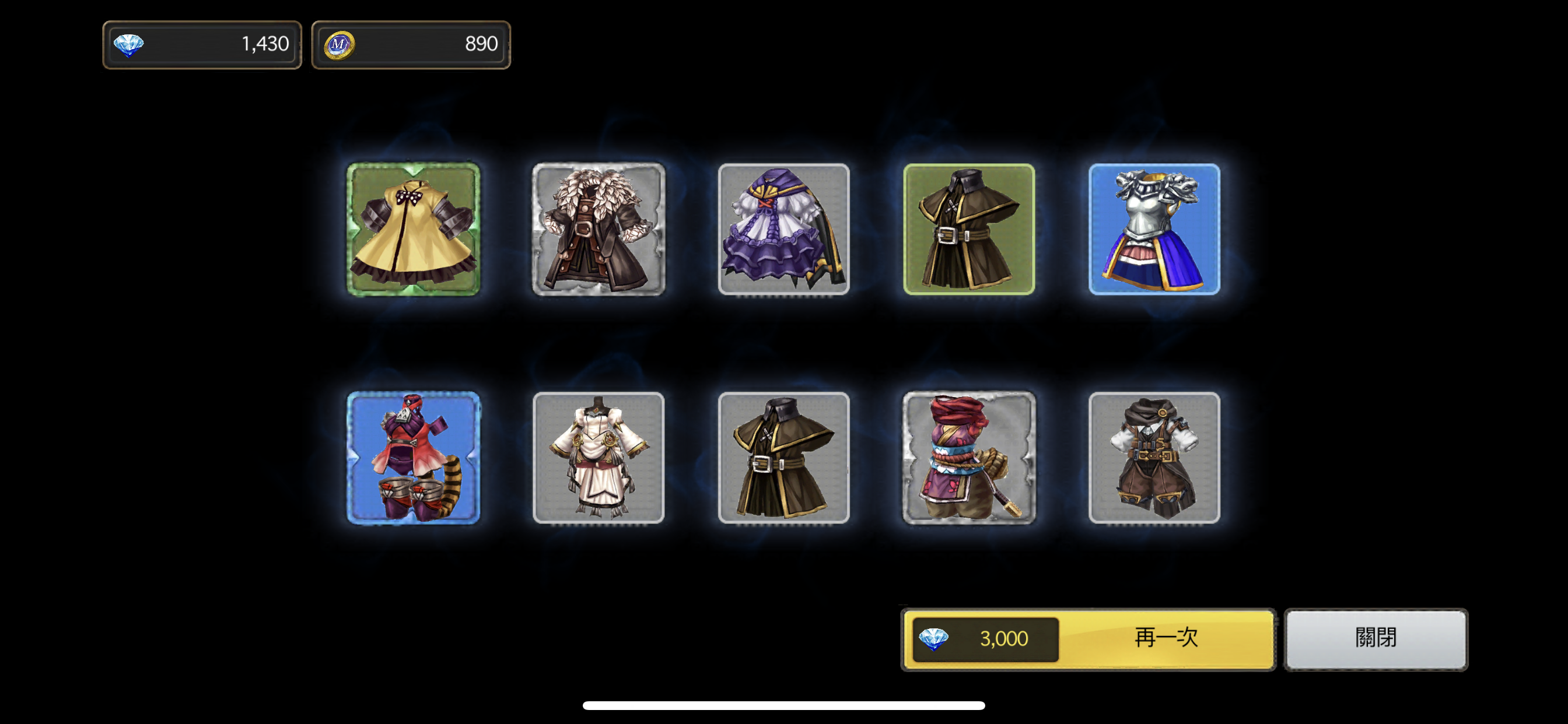Select the yellow dress with bow tie

click(x=414, y=229)
